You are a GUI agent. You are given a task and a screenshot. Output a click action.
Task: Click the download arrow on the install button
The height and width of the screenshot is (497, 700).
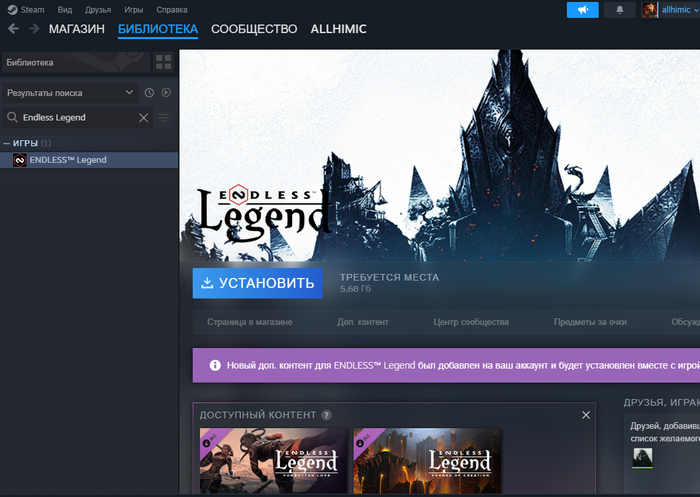[x=207, y=283]
